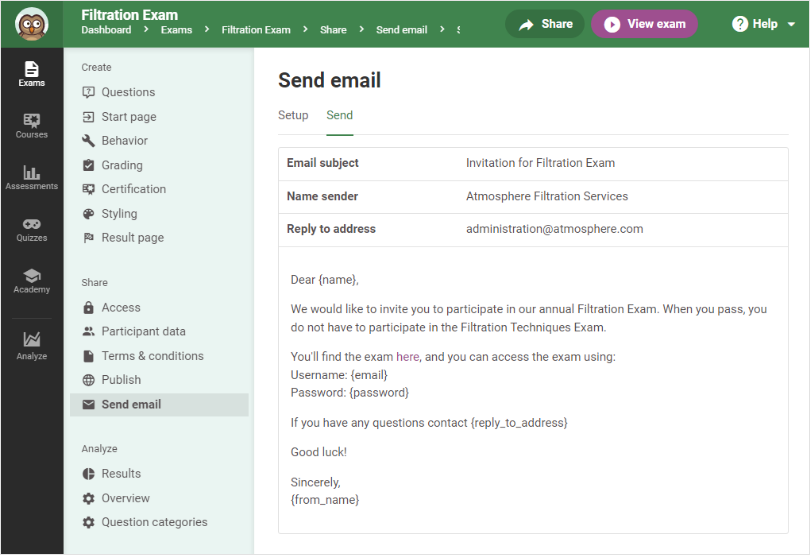This screenshot has height=555, width=810.
Task: Click the View exam button
Action: pyautogui.click(x=644, y=24)
